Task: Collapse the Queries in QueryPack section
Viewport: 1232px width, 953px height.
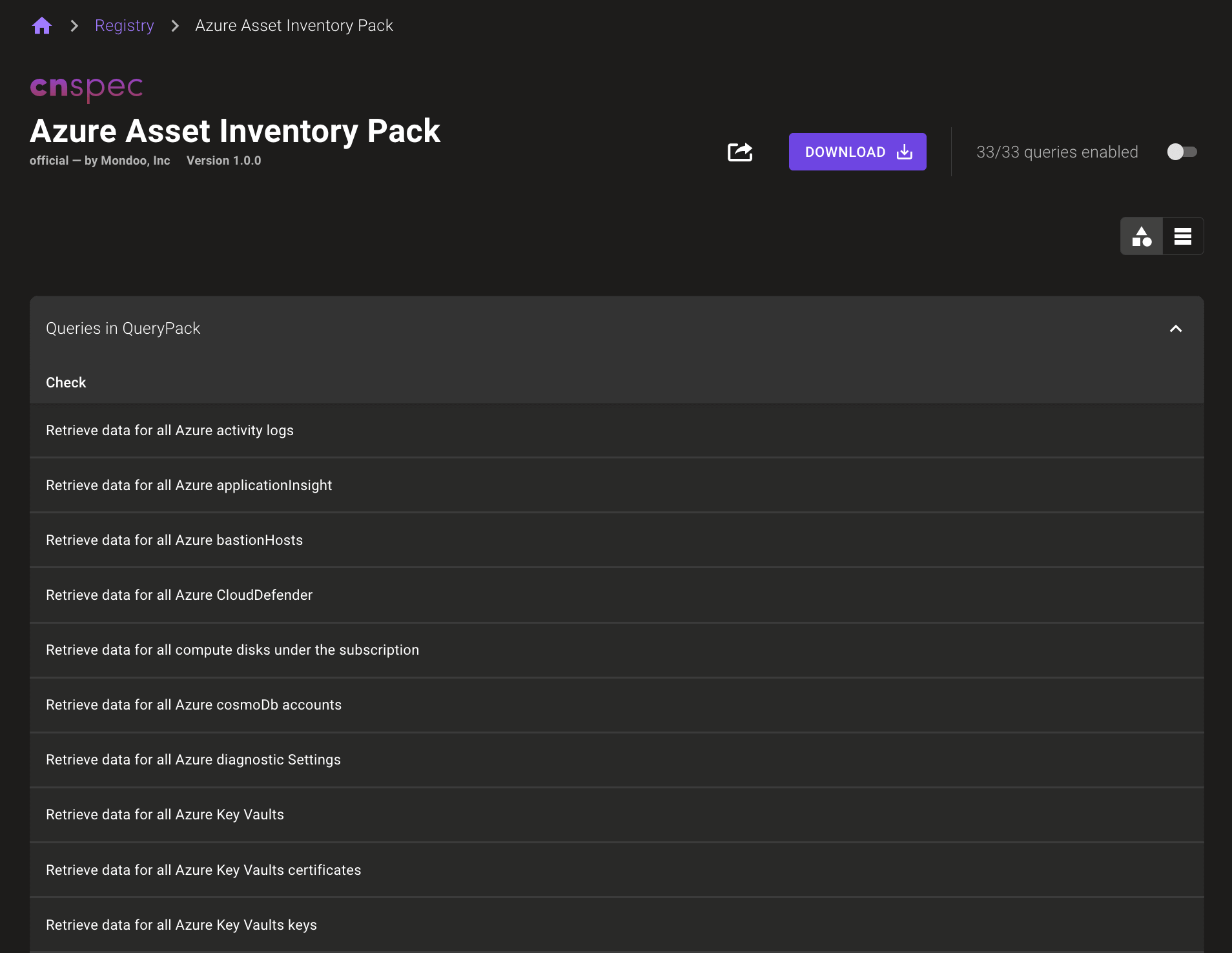Action: (x=1176, y=329)
